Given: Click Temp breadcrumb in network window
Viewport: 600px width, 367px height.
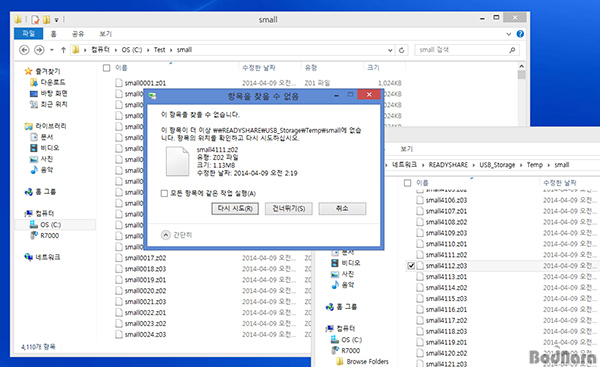Looking at the screenshot, I should tap(535, 165).
